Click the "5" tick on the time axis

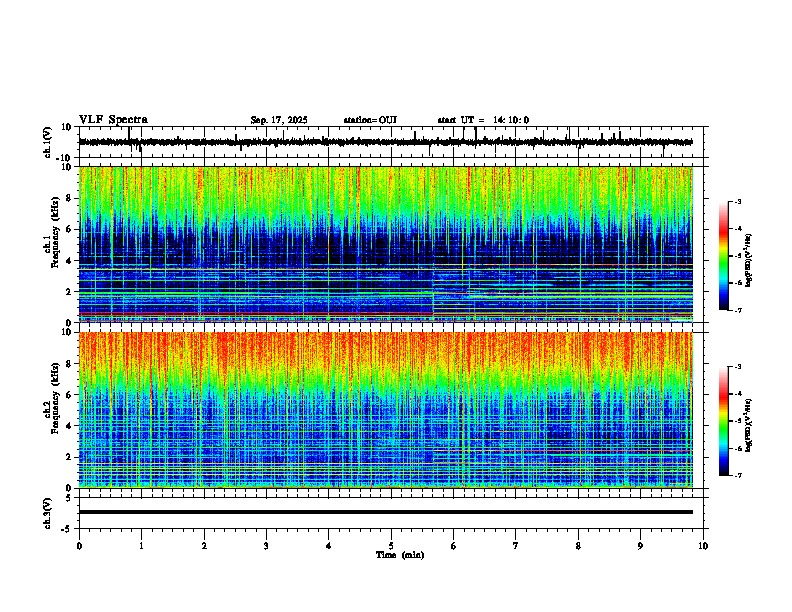coord(391,546)
